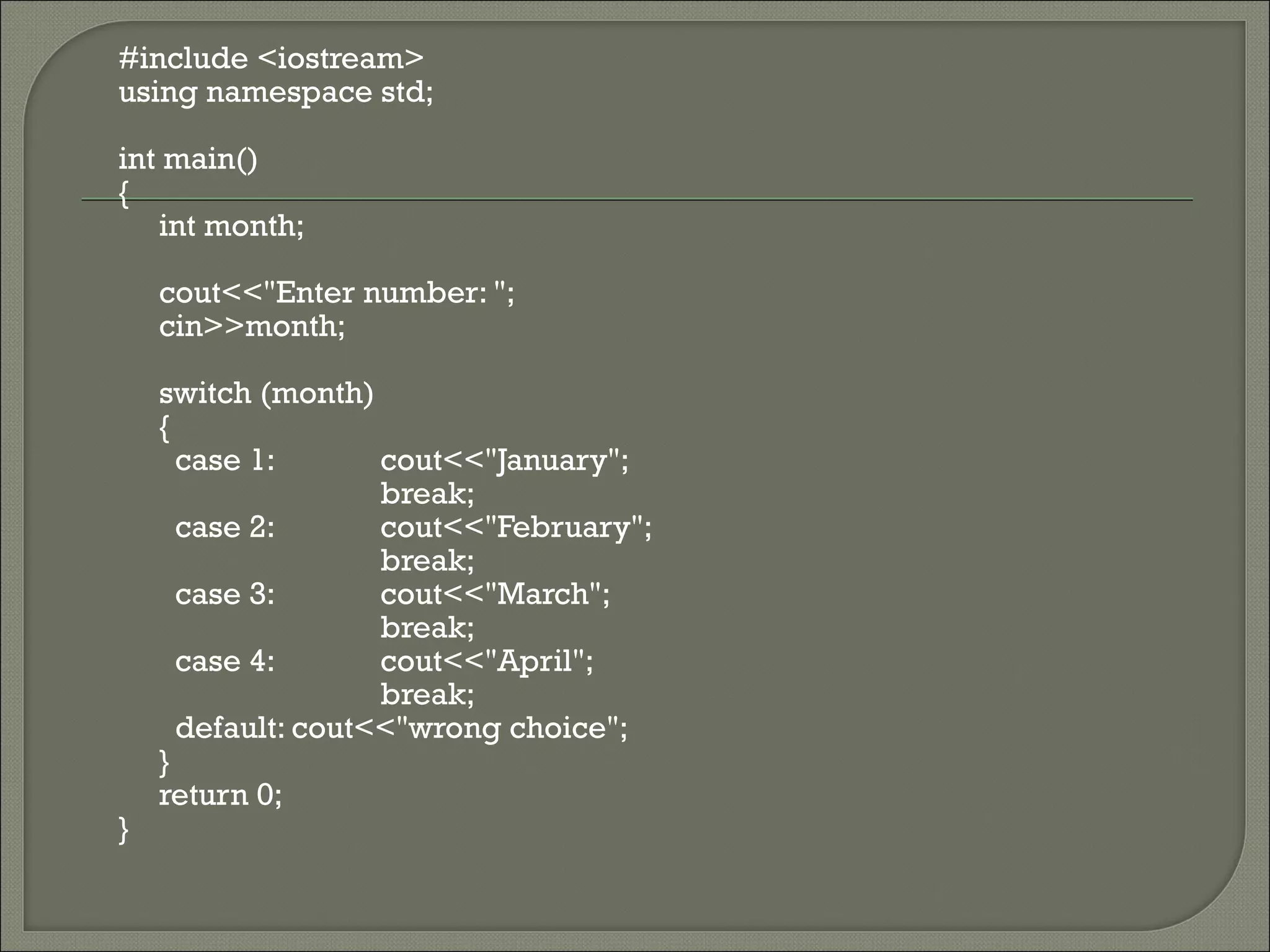Click the cout "February" statement
The width and height of the screenshot is (1270, 952).
tap(516, 528)
